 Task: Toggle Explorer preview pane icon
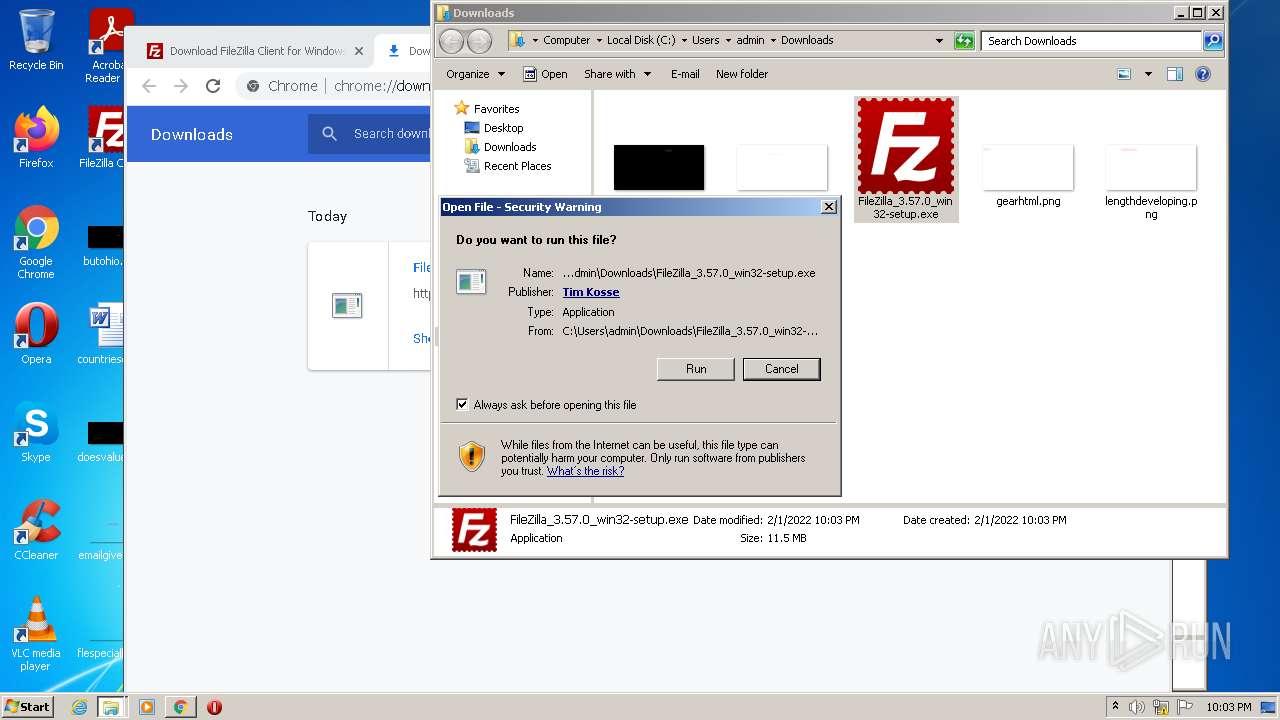pyautogui.click(x=1175, y=74)
